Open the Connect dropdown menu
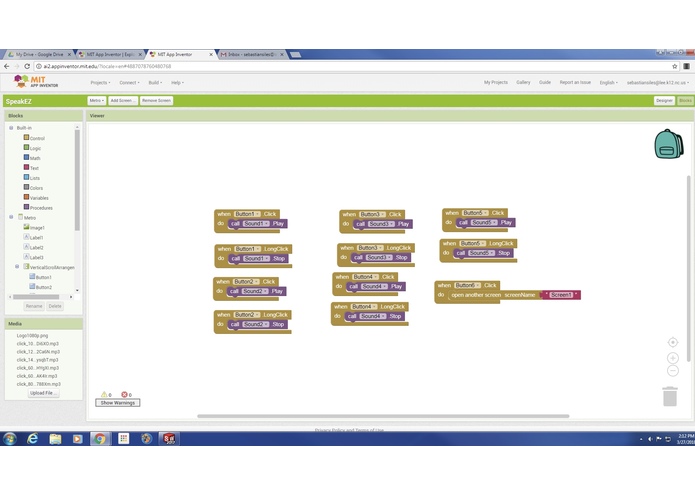 click(x=129, y=83)
